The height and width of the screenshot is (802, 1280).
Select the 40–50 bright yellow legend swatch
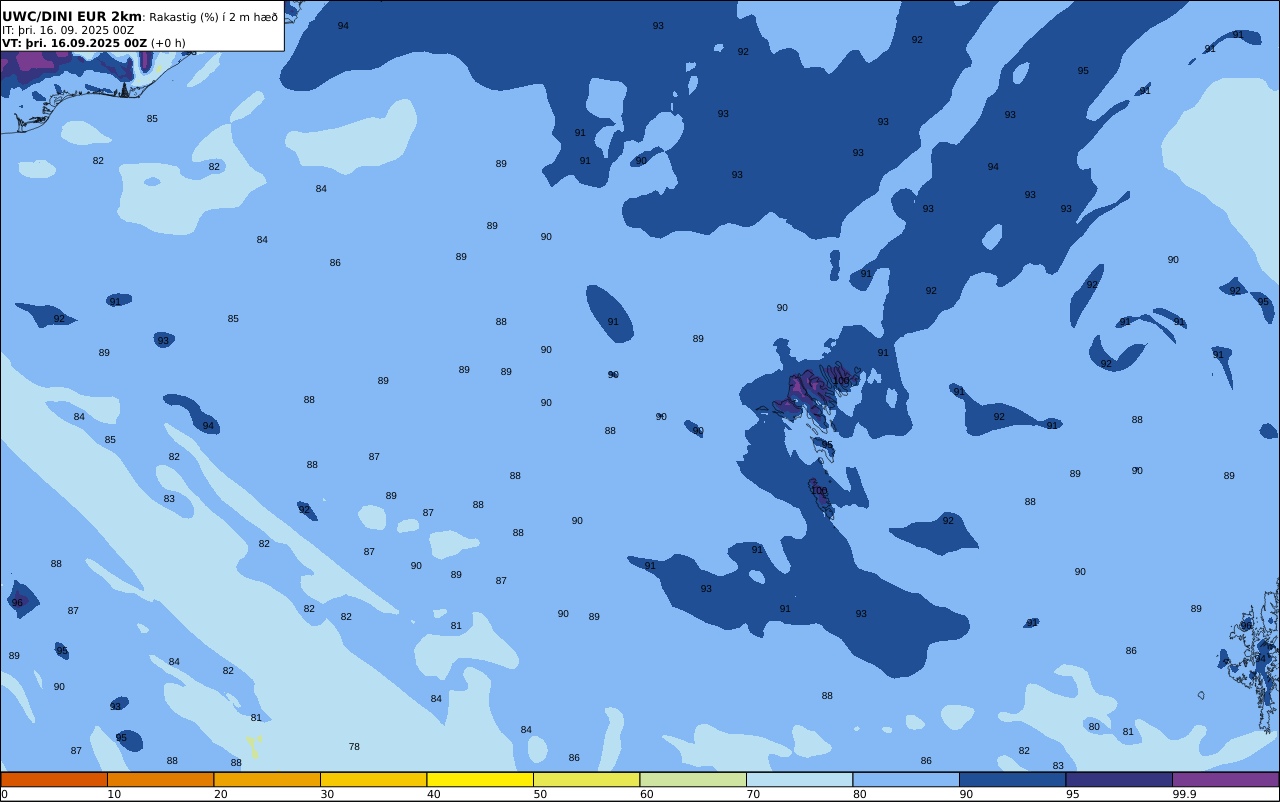pyautogui.click(x=480, y=779)
